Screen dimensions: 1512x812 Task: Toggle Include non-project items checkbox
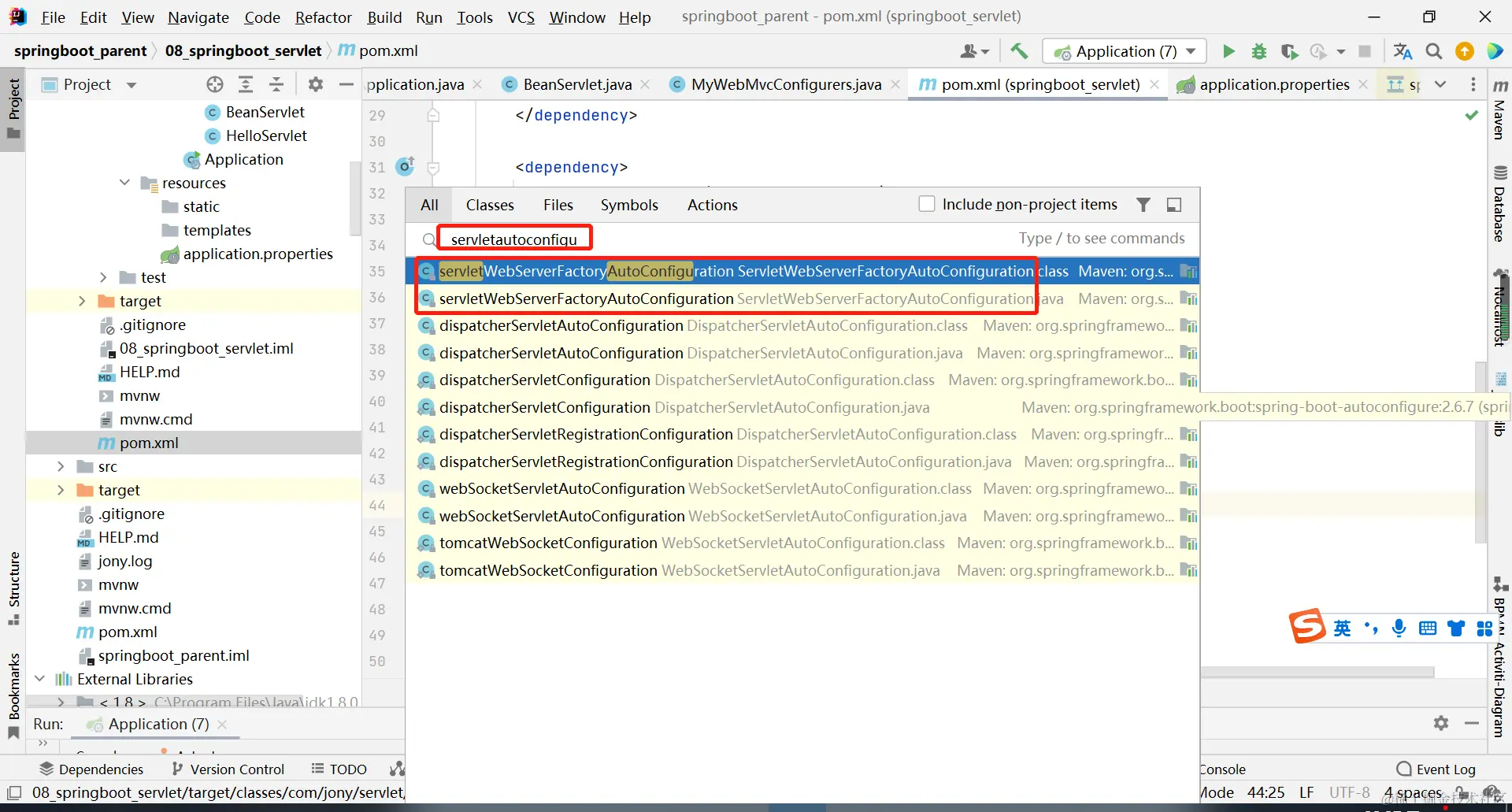pos(927,204)
